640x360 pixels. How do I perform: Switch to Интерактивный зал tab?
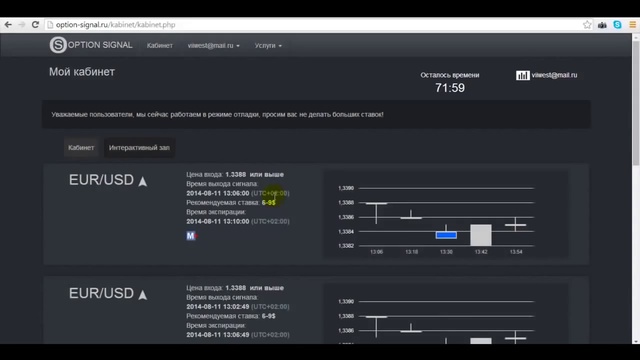tap(139, 148)
